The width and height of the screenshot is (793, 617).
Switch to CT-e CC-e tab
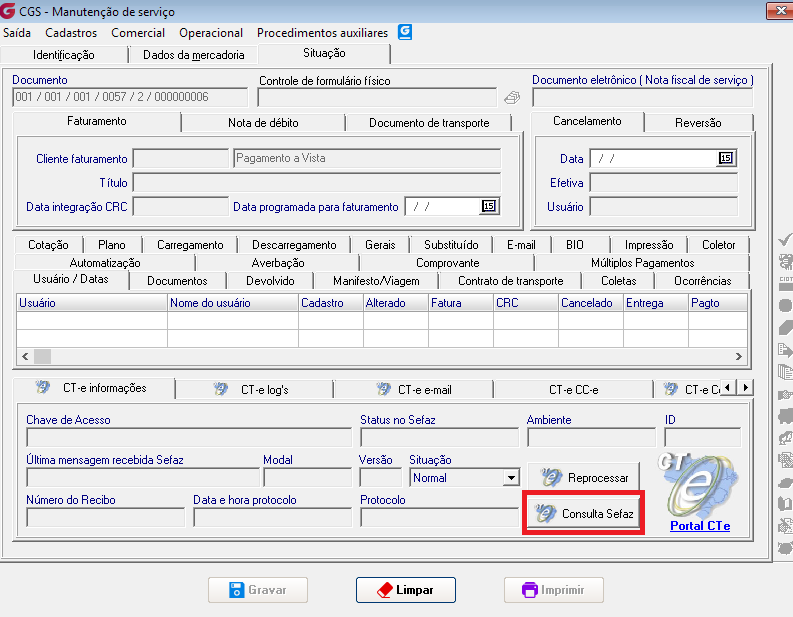click(574, 390)
